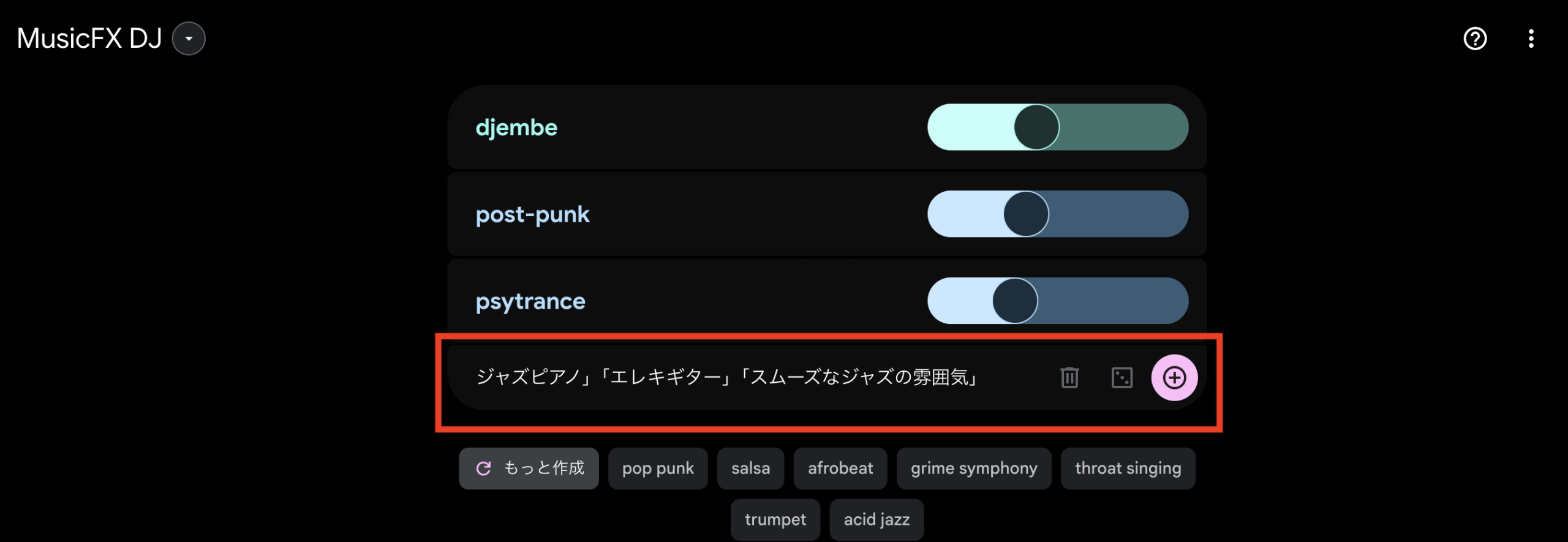Viewport: 1568px width, 542px height.
Task: Pick the throat singing chip
Action: [1128, 469]
